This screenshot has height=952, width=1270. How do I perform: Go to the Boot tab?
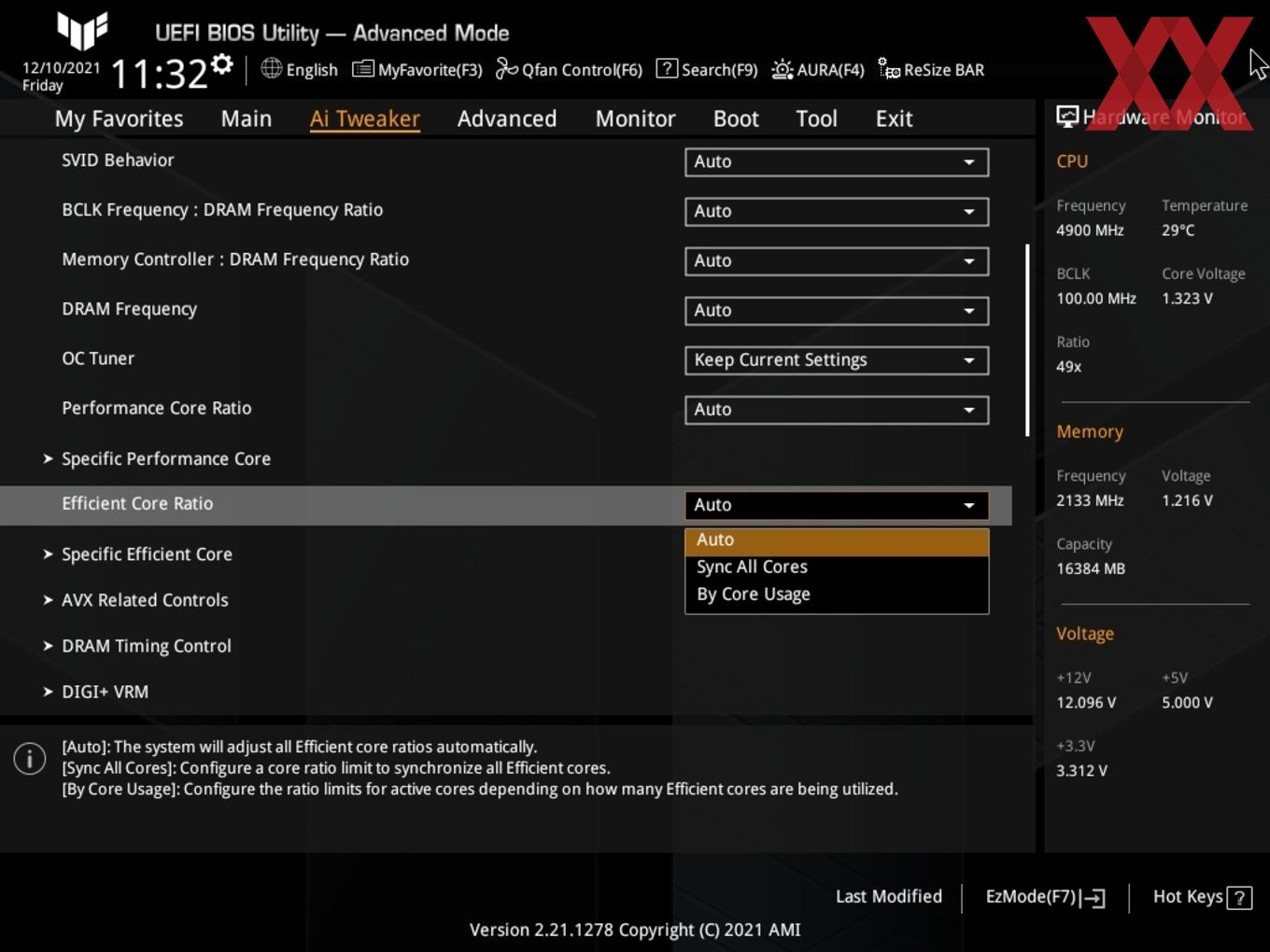coord(736,119)
